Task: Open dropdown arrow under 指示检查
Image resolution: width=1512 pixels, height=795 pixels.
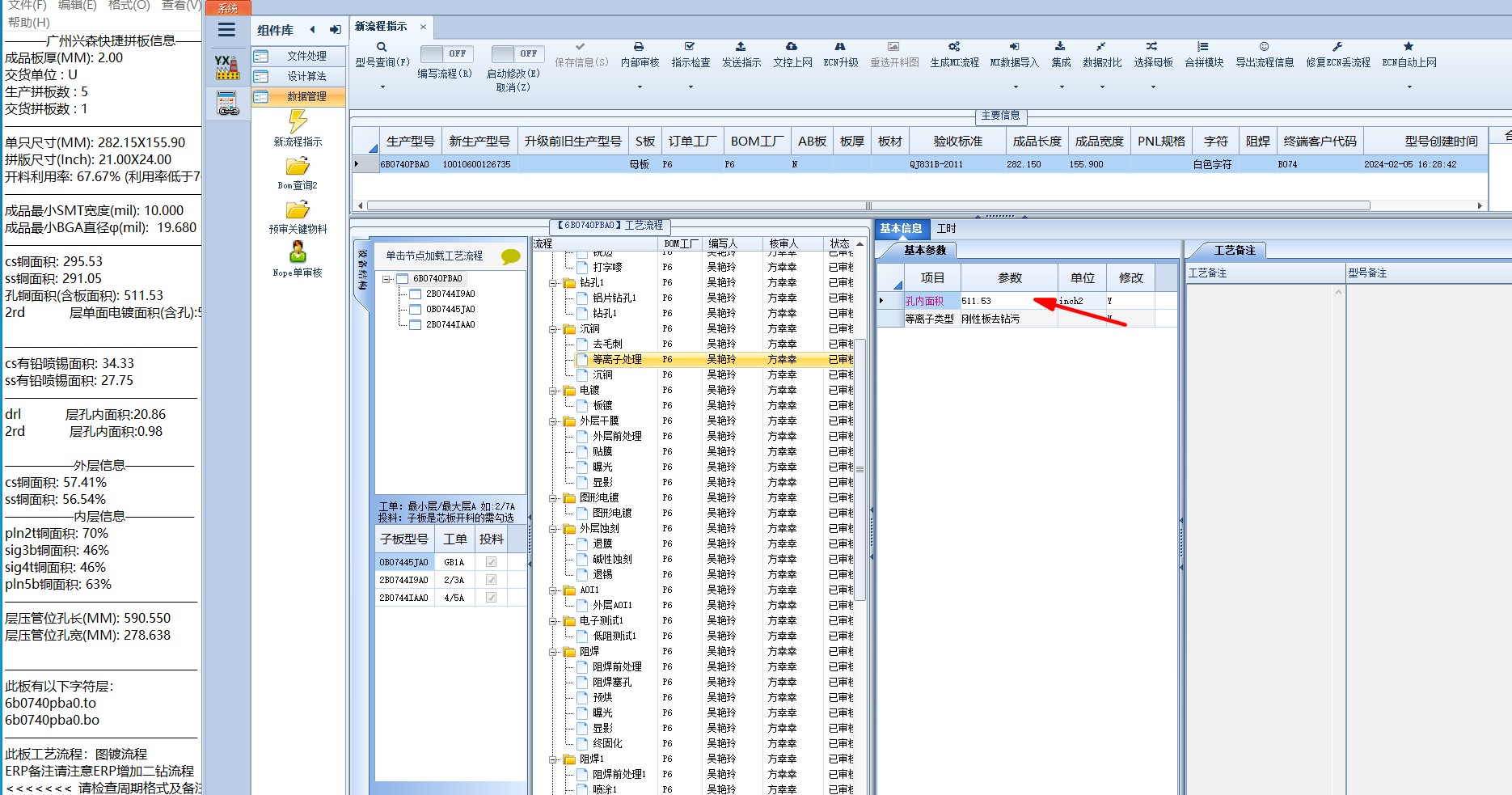Action: (691, 87)
